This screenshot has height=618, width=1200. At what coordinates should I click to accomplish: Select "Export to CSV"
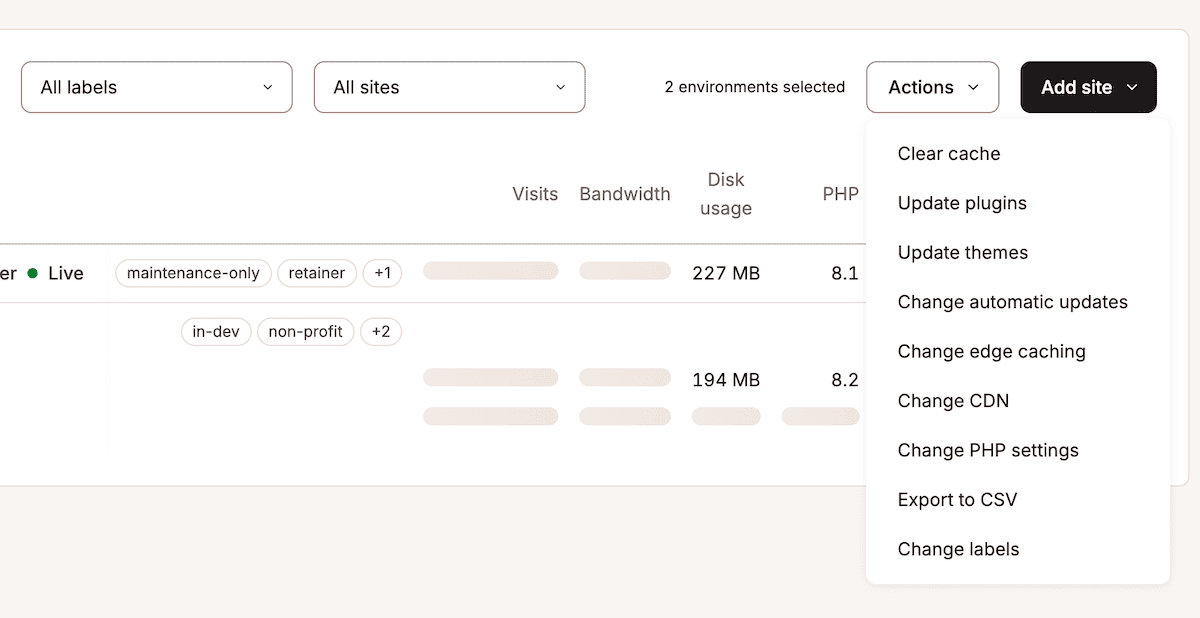[957, 499]
